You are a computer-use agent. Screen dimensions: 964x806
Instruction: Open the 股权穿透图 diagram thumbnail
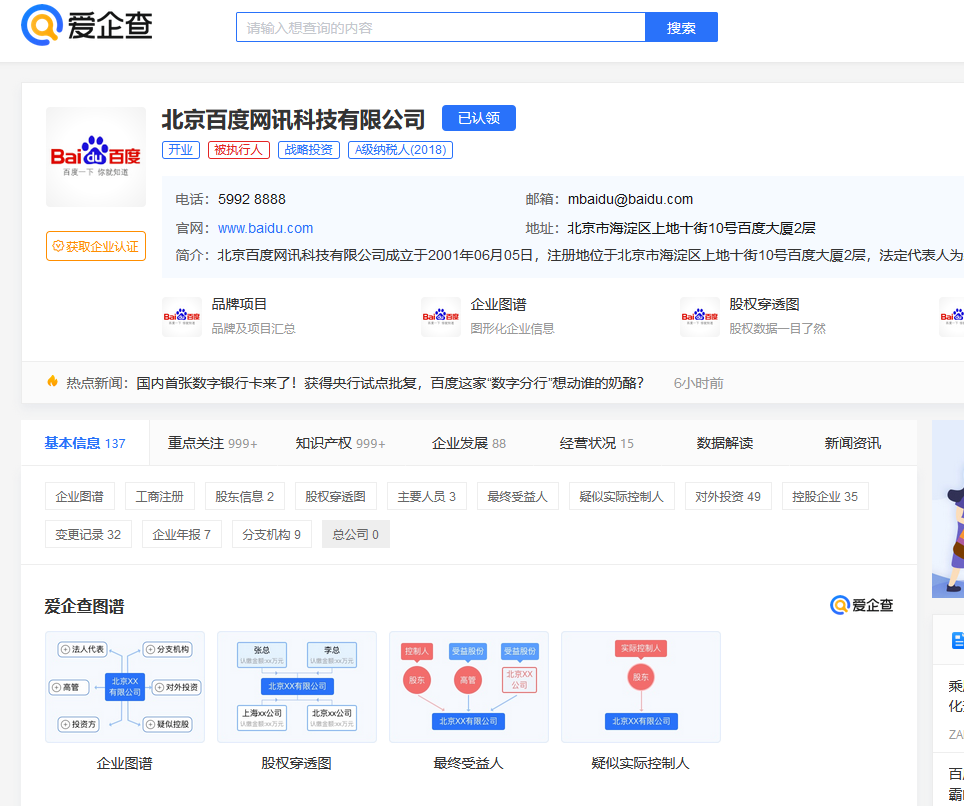click(297, 687)
